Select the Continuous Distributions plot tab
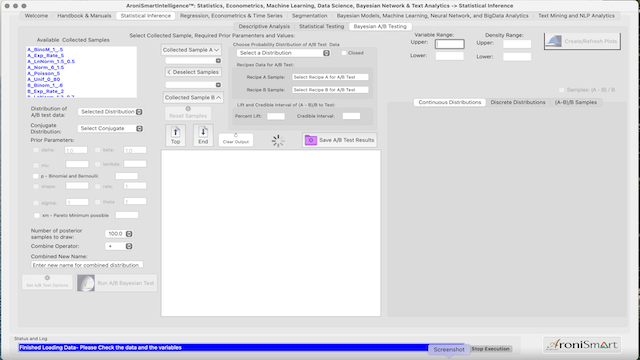The image size is (640, 360). 449,102
